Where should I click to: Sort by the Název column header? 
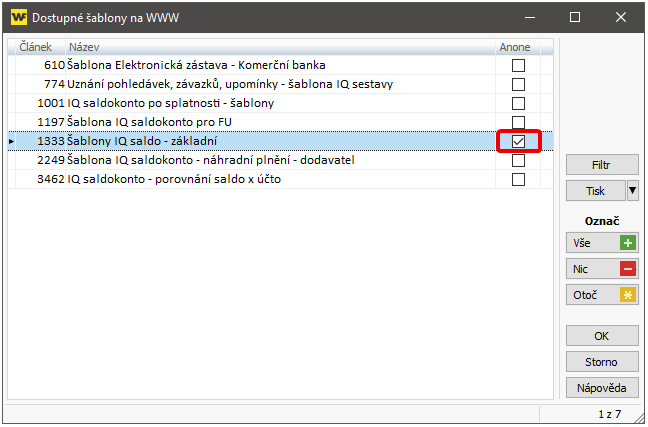click(x=280, y=47)
